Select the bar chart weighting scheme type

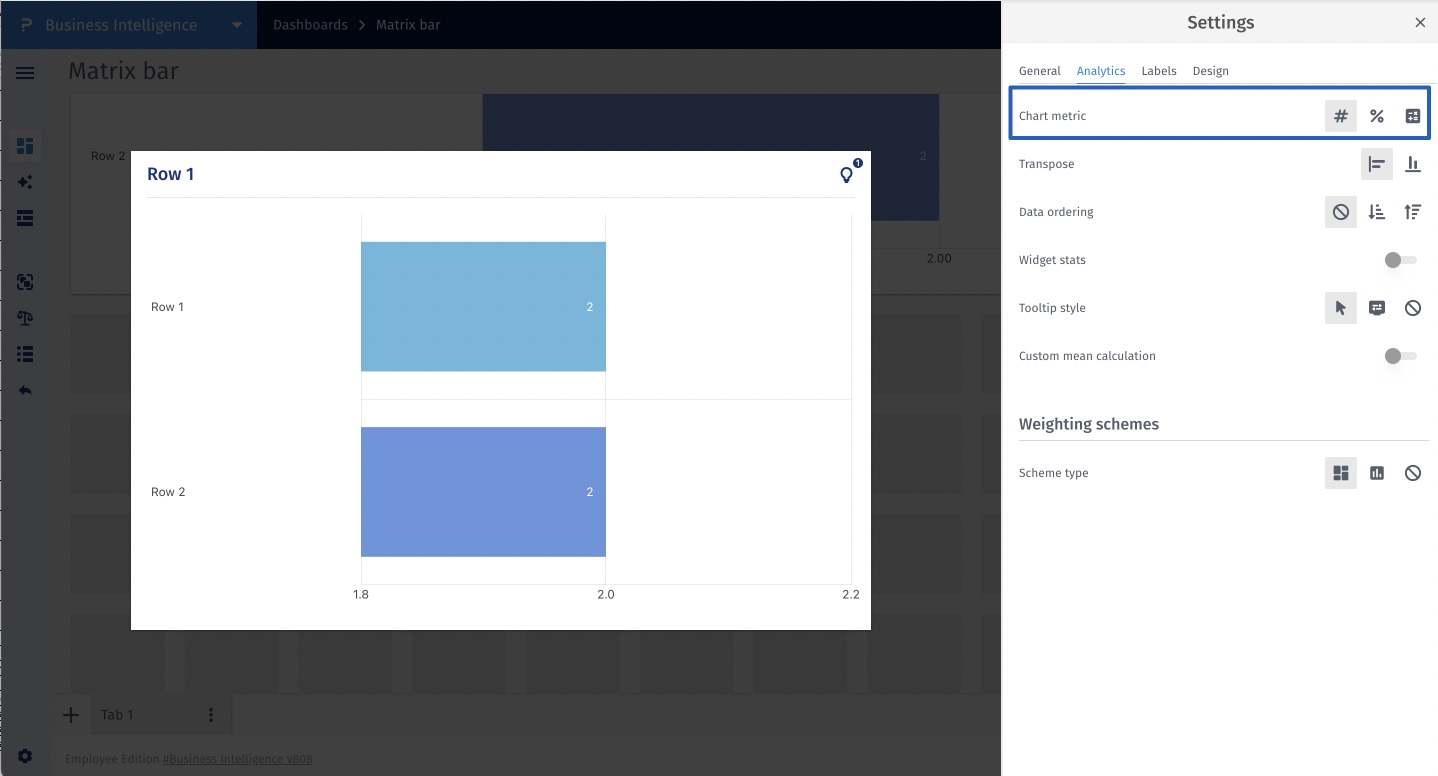(x=1377, y=473)
